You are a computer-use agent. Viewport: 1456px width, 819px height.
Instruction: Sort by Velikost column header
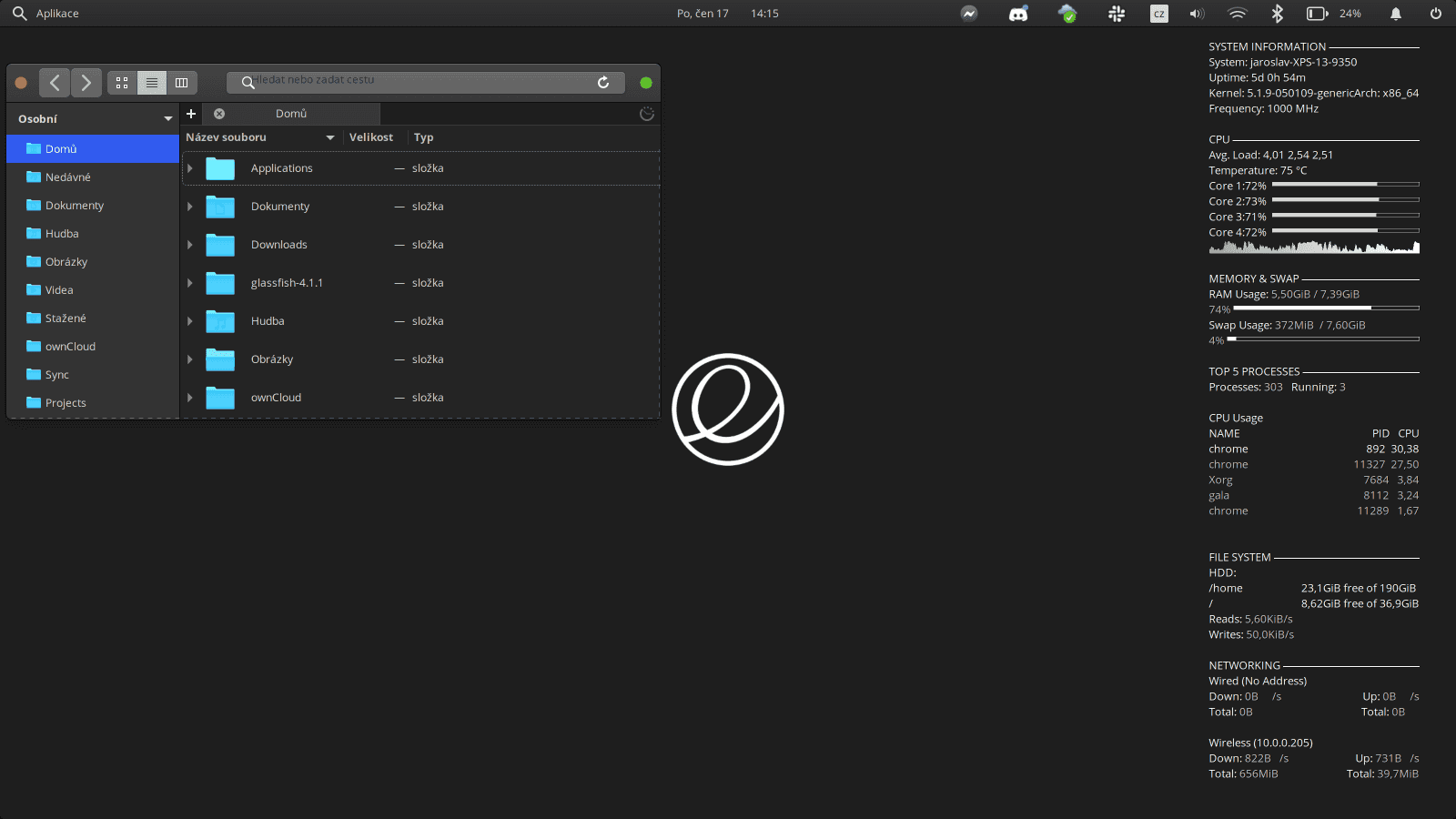click(375, 137)
